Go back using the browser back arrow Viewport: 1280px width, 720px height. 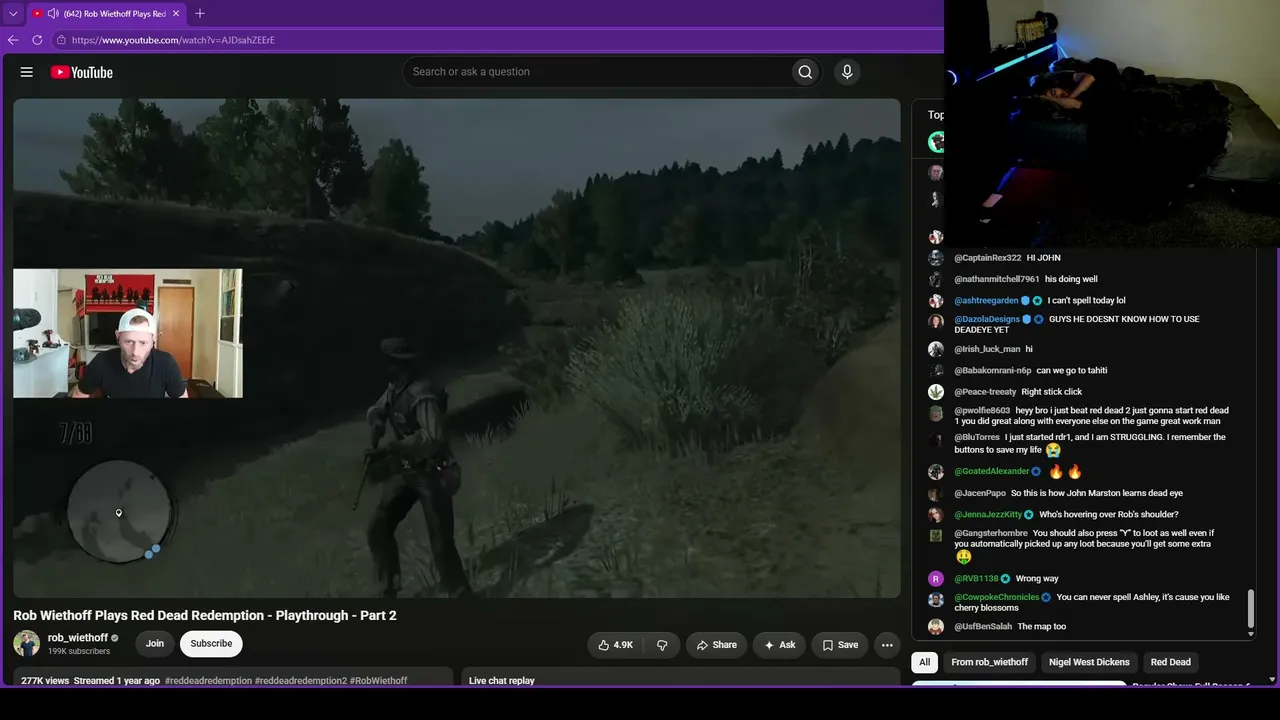coord(13,40)
